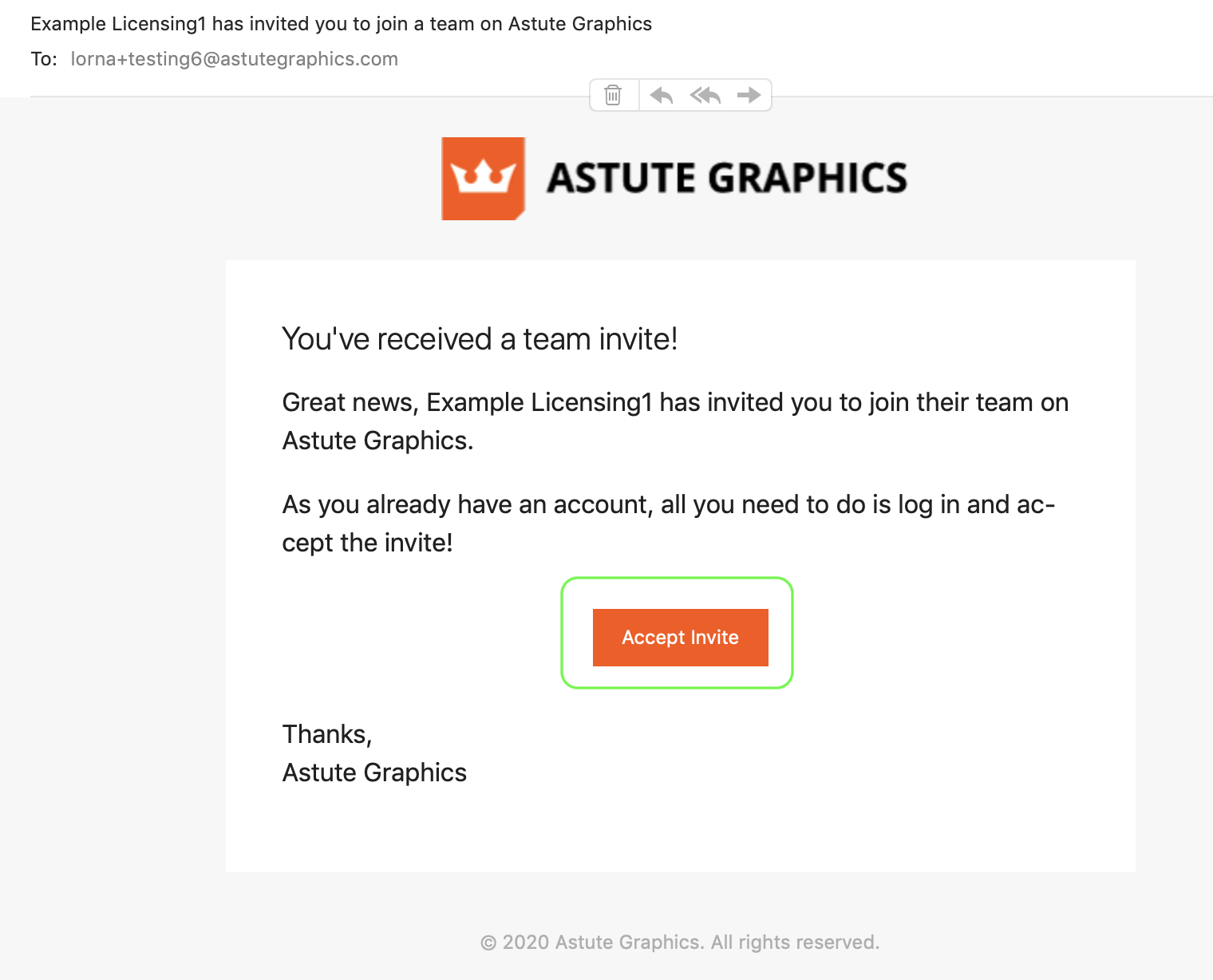Click the Astute Graphics signature below Thanks
The image size is (1213, 980).
374,773
